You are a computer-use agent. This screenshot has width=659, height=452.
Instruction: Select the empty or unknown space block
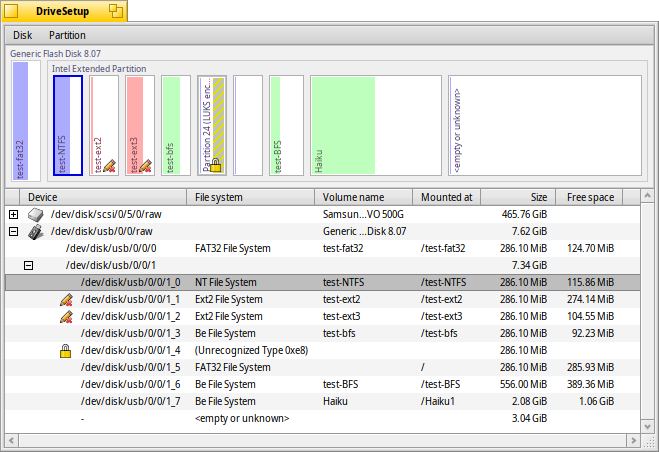[x=545, y=125]
